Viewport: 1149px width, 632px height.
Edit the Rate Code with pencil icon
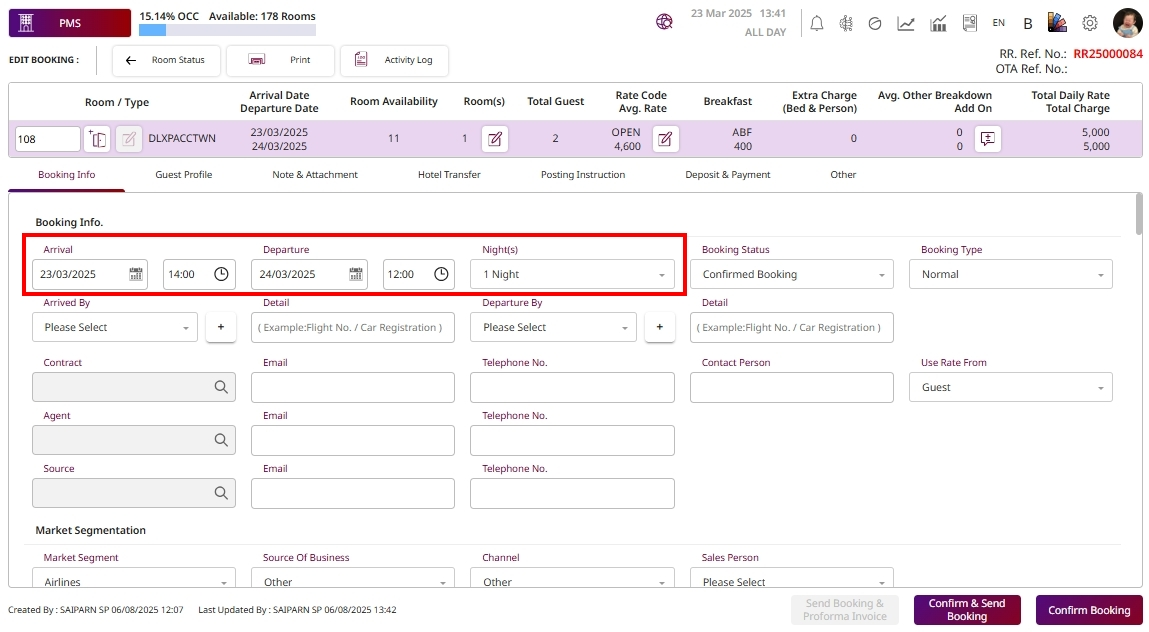coord(665,139)
